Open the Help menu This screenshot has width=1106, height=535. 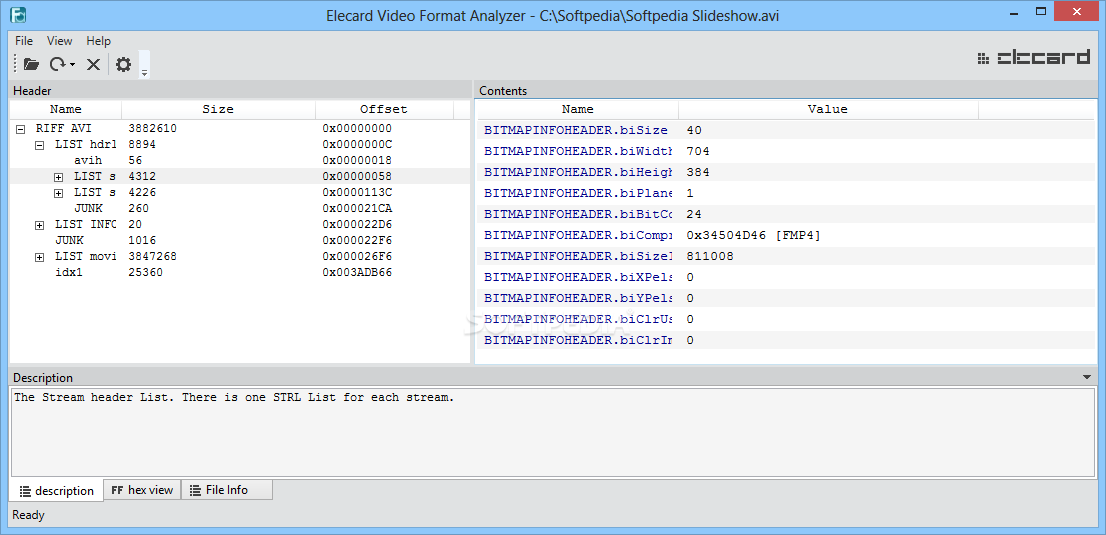(99, 41)
